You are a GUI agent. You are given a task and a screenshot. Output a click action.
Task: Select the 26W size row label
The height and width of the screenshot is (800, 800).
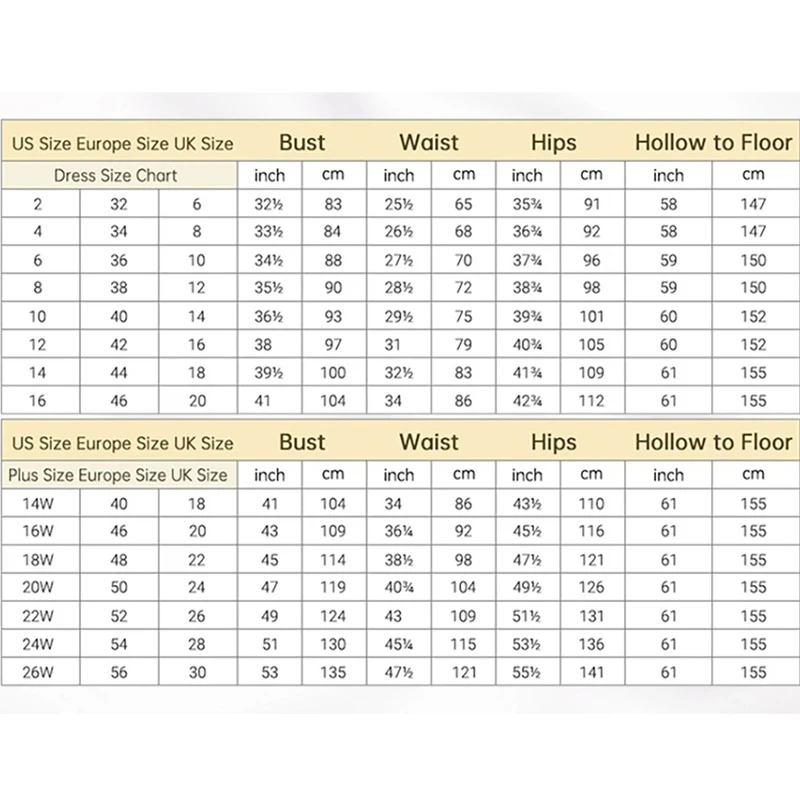pos(41,672)
